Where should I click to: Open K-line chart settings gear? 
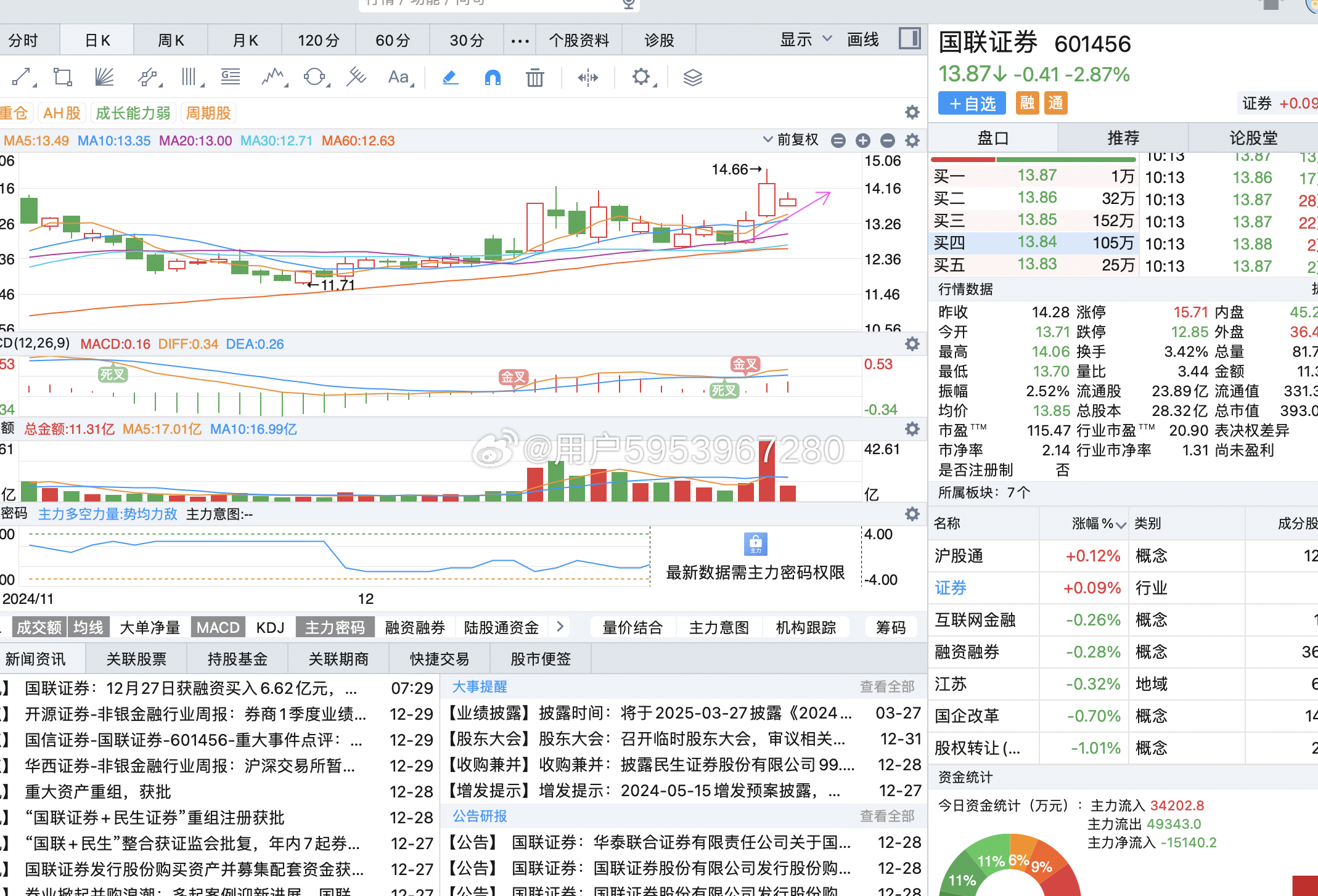tap(912, 141)
